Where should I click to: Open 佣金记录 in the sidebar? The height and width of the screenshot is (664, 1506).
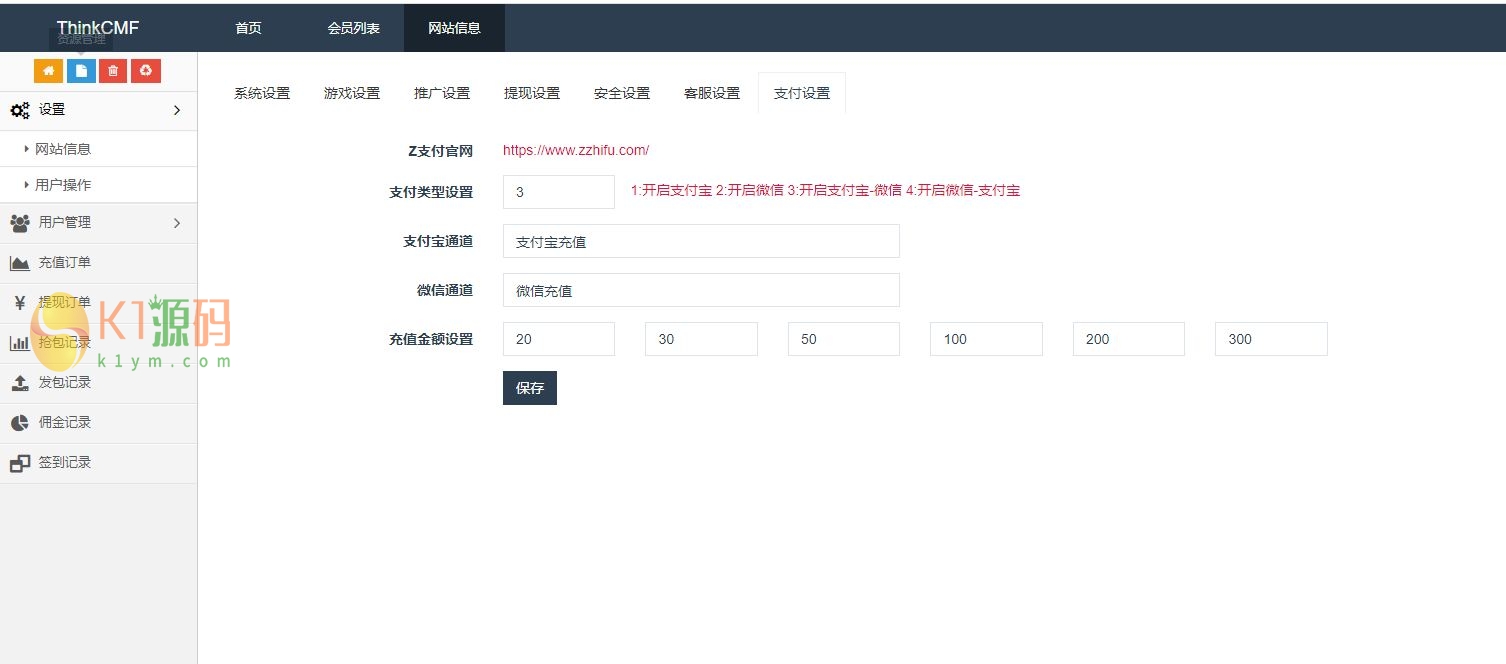pyautogui.click(x=99, y=423)
